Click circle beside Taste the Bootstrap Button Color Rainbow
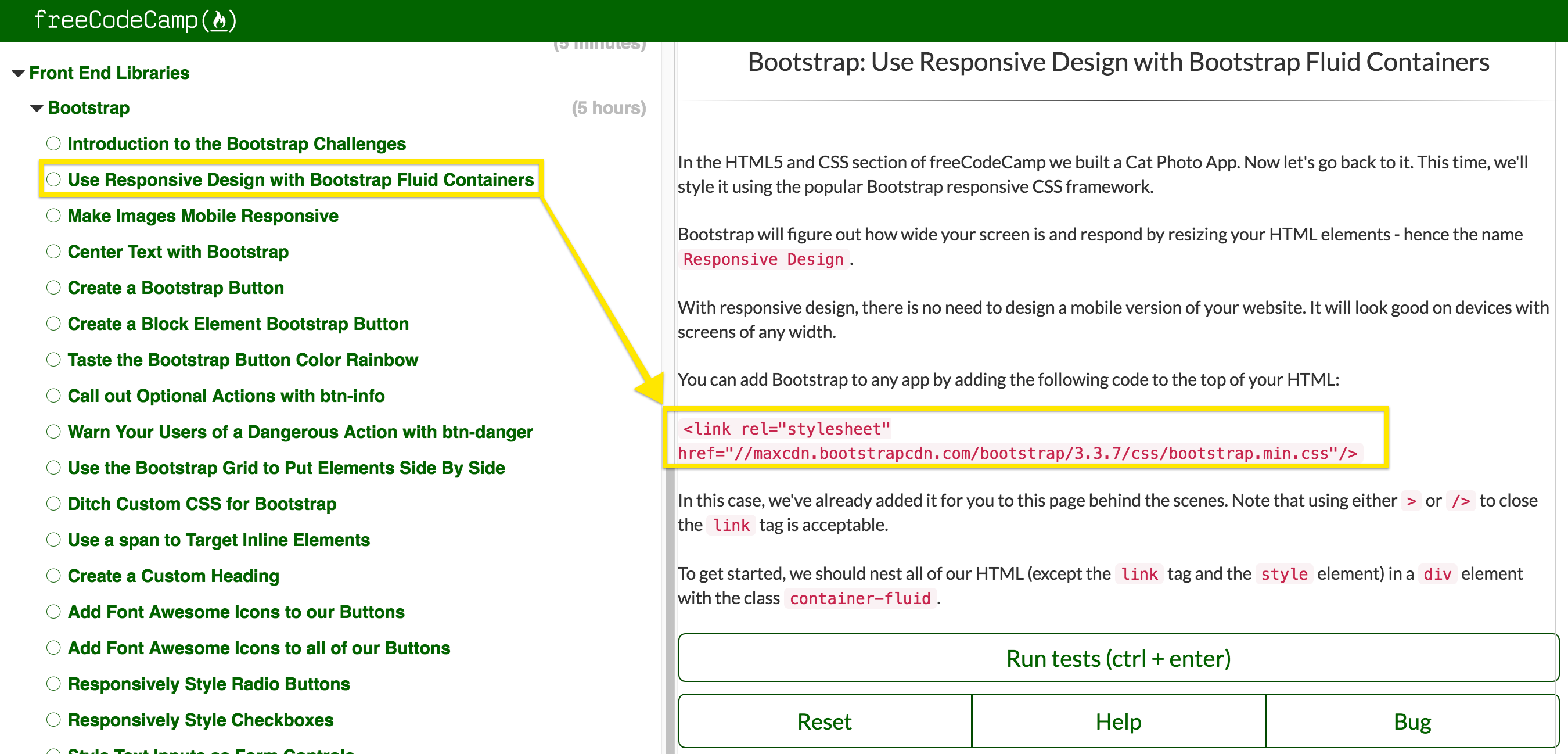This screenshot has height=754, width=1568. (x=53, y=359)
